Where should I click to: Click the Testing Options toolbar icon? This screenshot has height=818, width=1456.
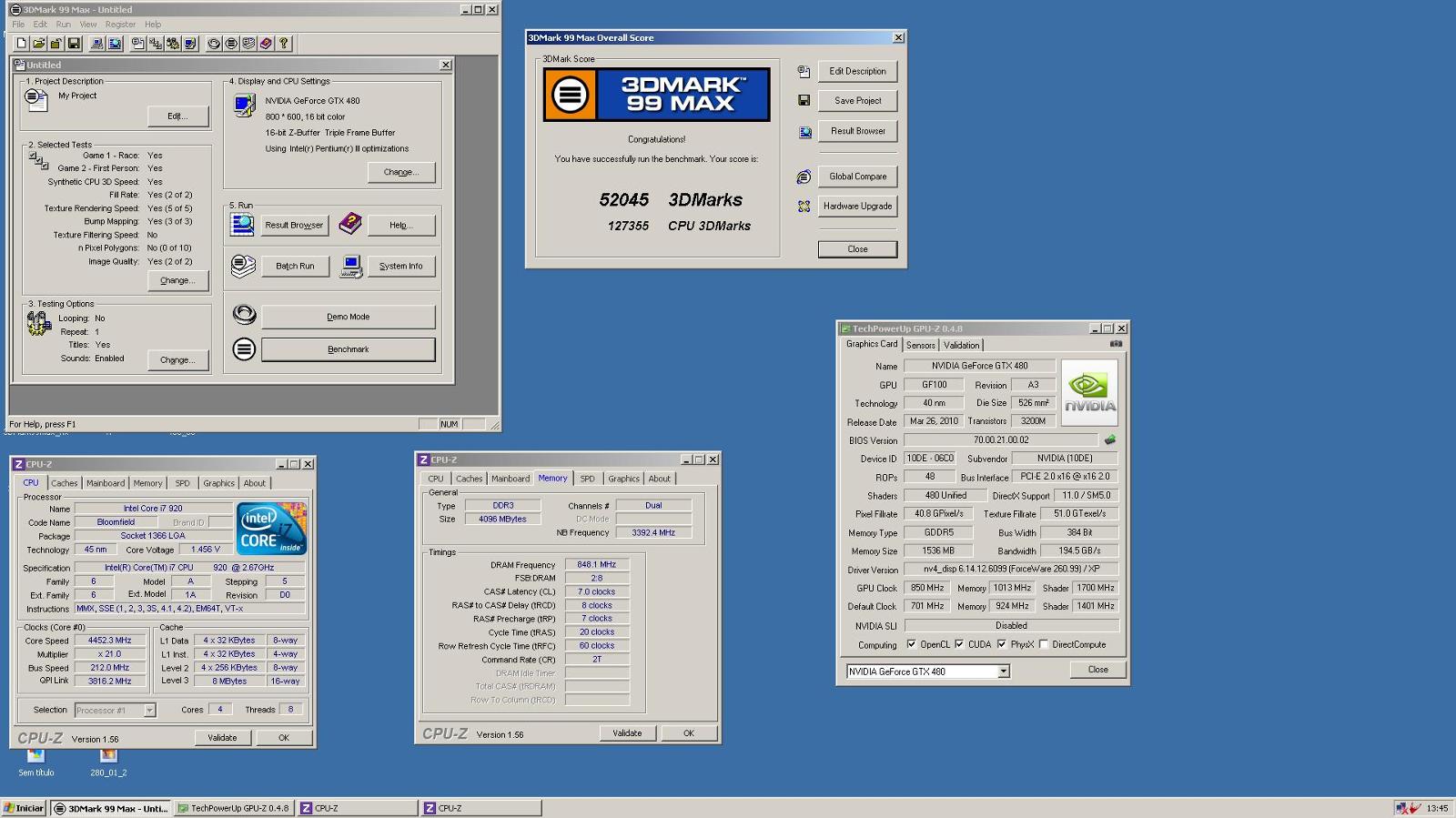(x=173, y=43)
